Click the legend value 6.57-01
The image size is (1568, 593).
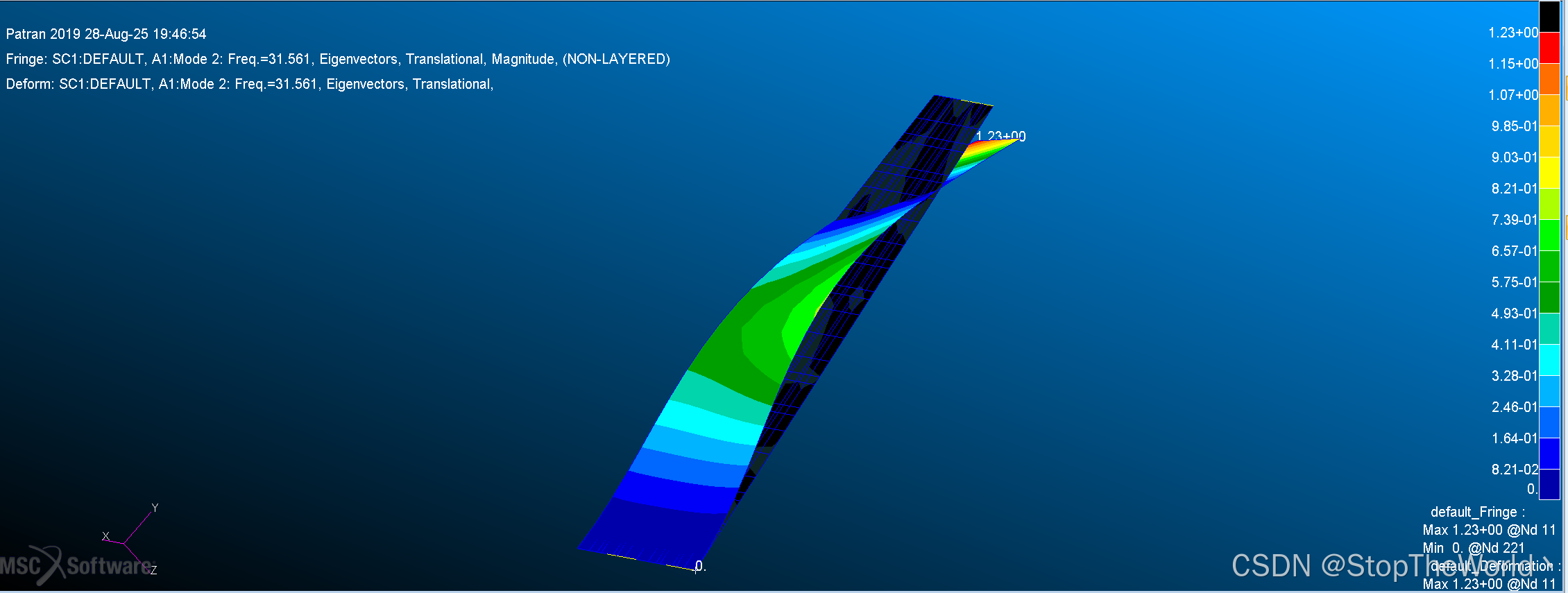coord(1515,251)
